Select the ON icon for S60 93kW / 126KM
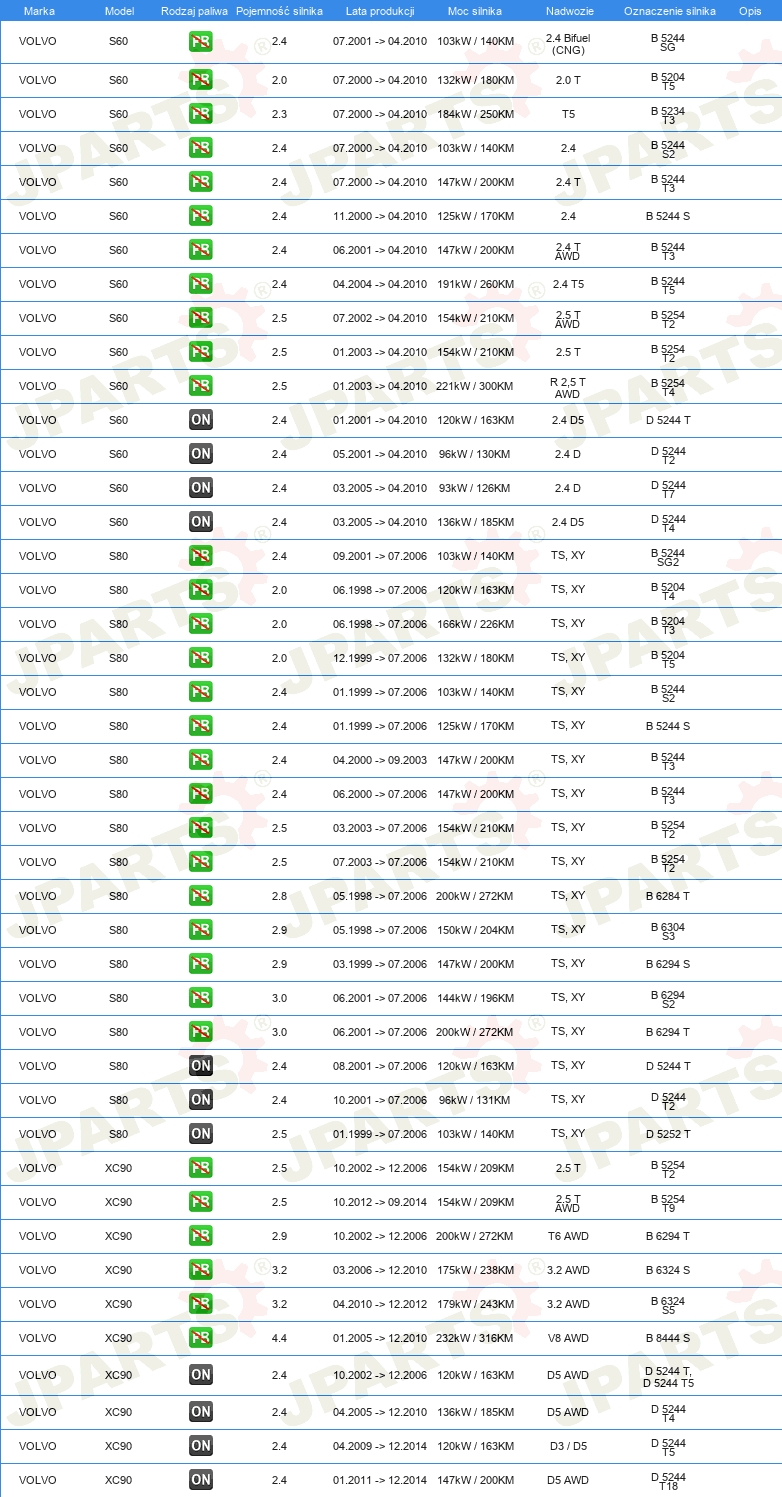This screenshot has width=782, height=1497. (200, 488)
